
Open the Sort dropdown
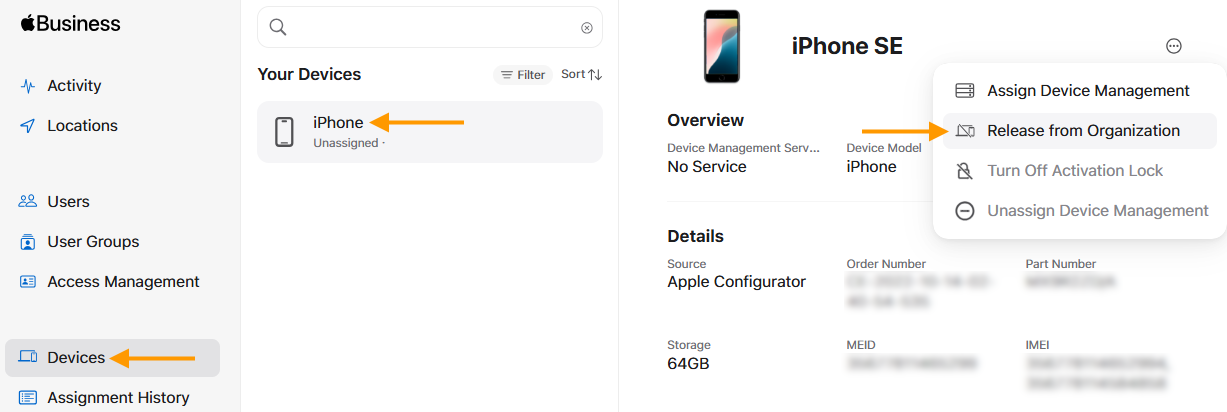581,74
